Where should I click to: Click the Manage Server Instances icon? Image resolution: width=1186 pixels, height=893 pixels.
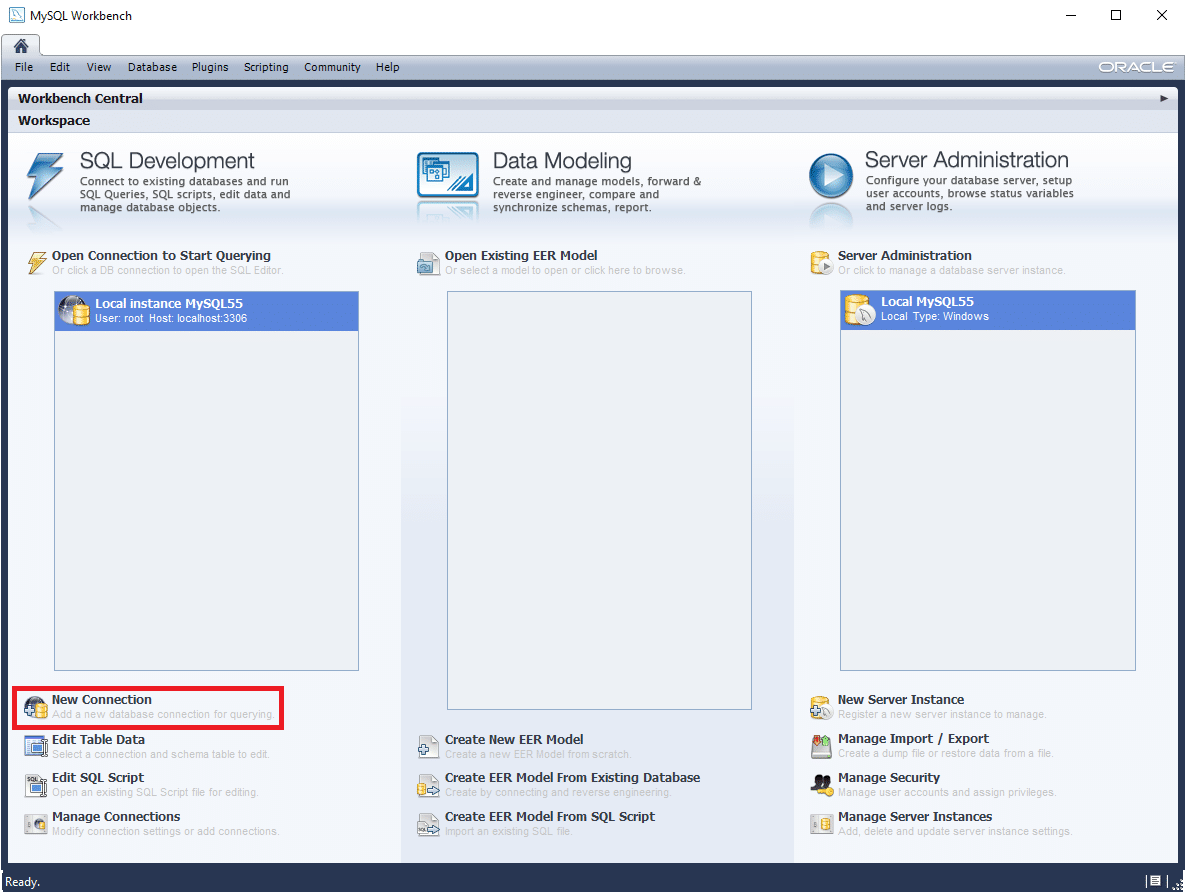(821, 823)
